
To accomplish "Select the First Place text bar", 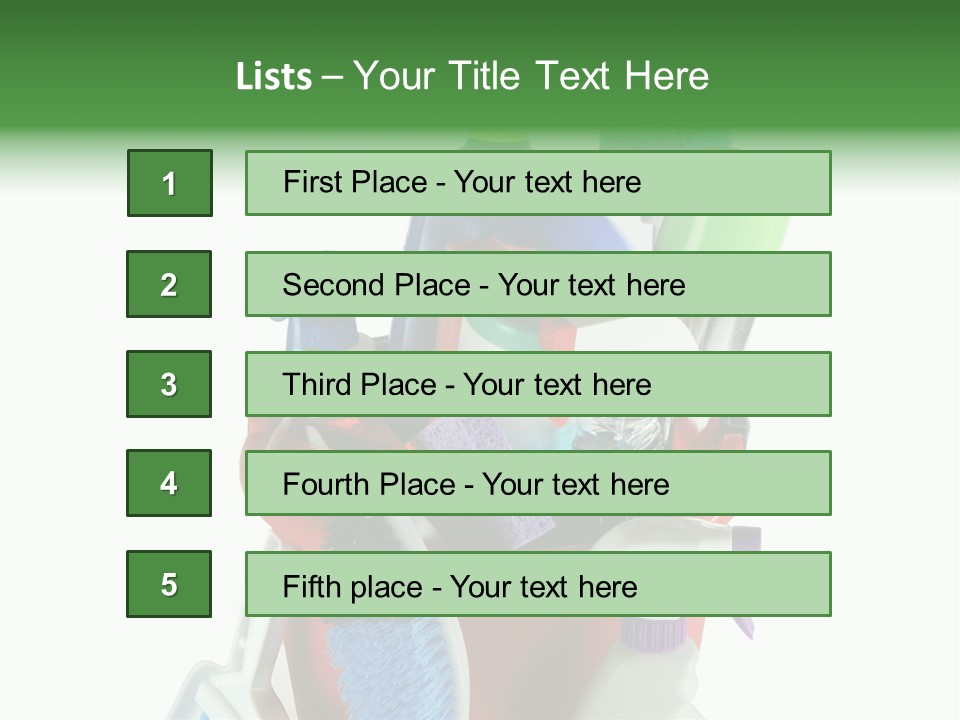I will (538, 183).
